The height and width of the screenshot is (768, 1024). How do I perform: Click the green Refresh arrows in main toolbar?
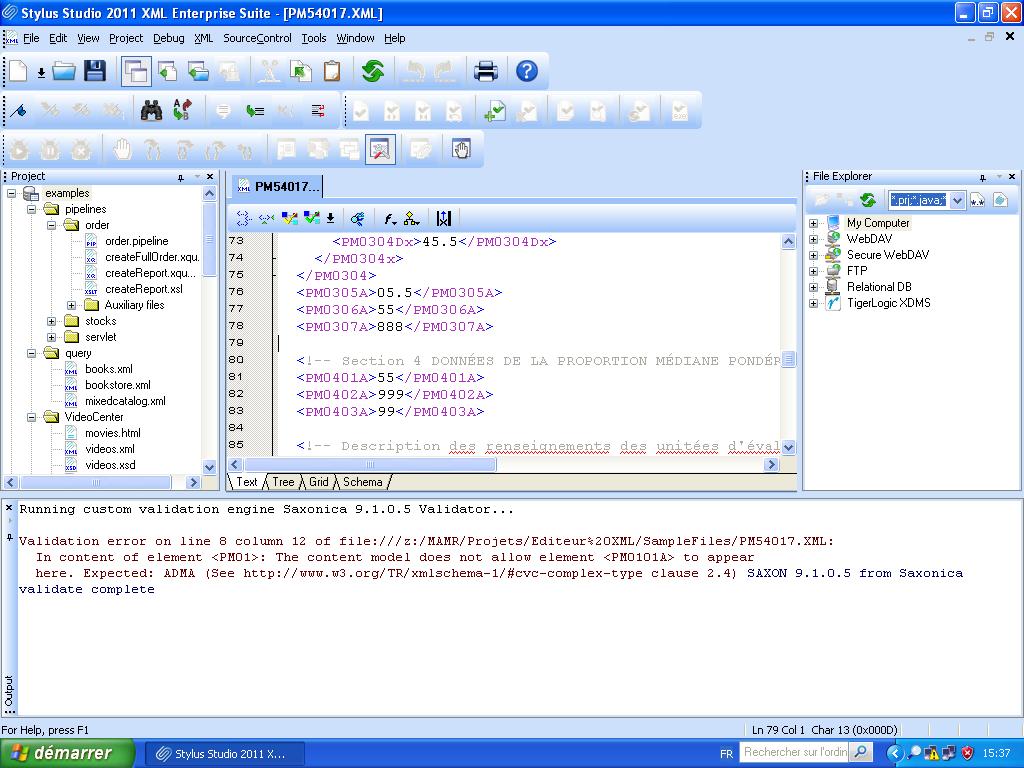[373, 71]
